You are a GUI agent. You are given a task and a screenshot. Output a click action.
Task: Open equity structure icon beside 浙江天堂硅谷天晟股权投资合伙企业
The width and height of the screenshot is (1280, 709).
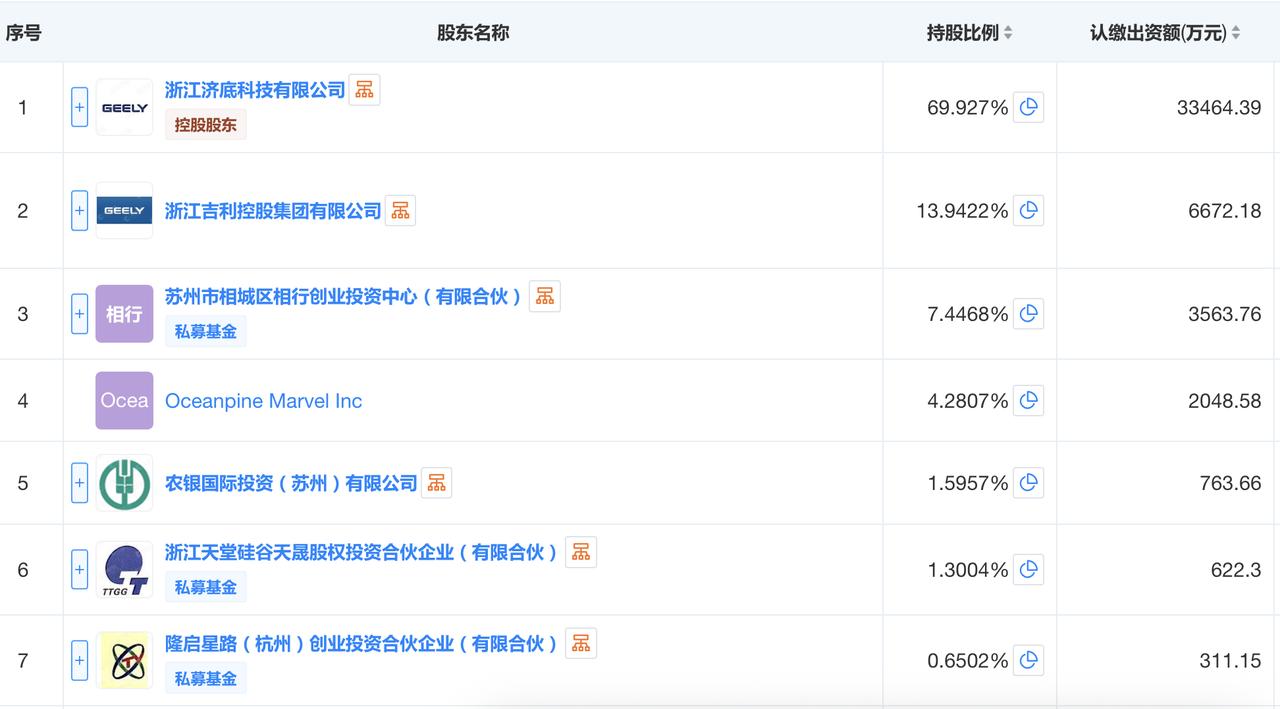click(x=581, y=552)
